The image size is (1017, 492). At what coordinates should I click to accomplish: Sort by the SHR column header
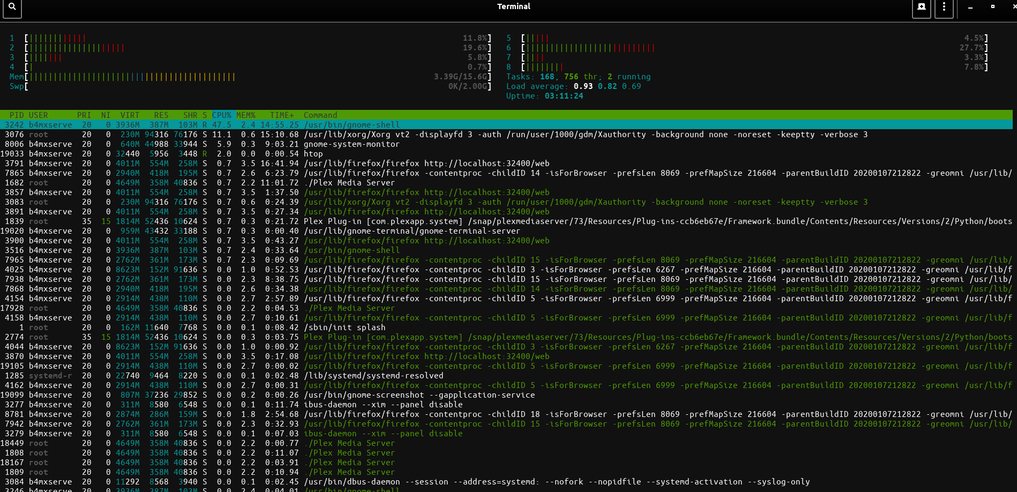point(189,115)
